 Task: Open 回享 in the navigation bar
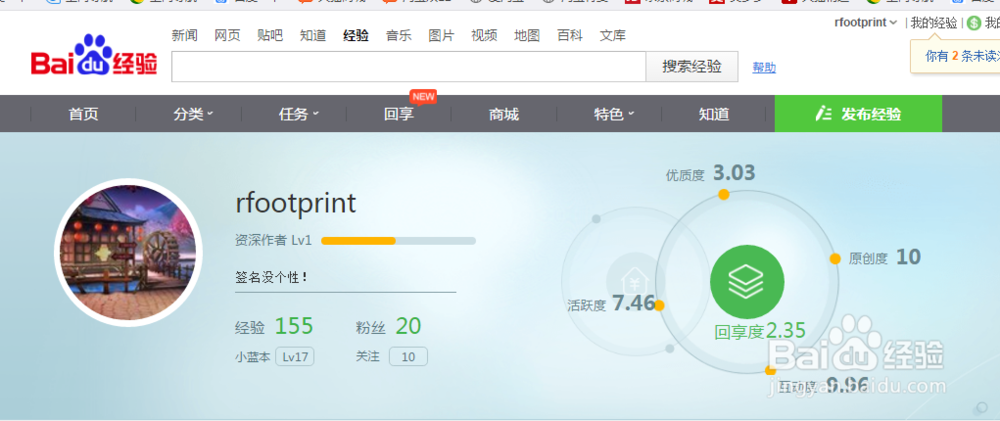pyautogui.click(x=399, y=114)
